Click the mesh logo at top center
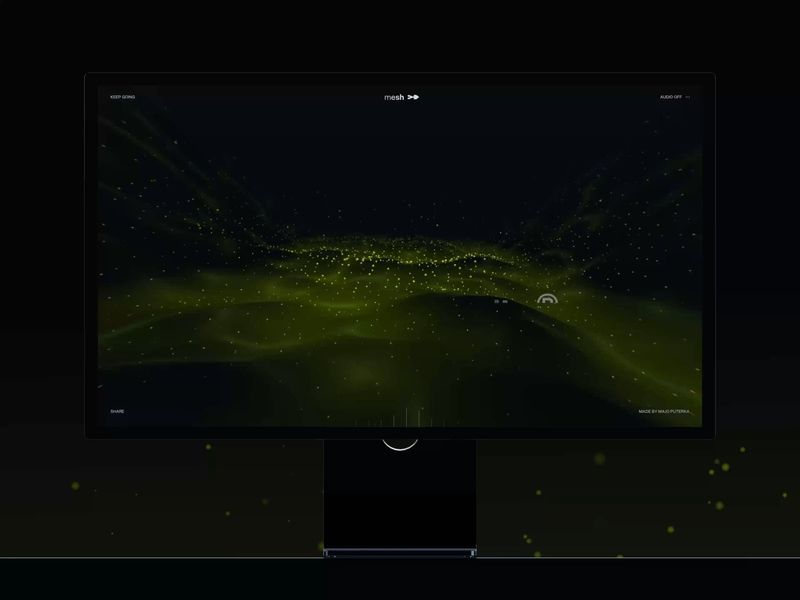 coord(402,97)
